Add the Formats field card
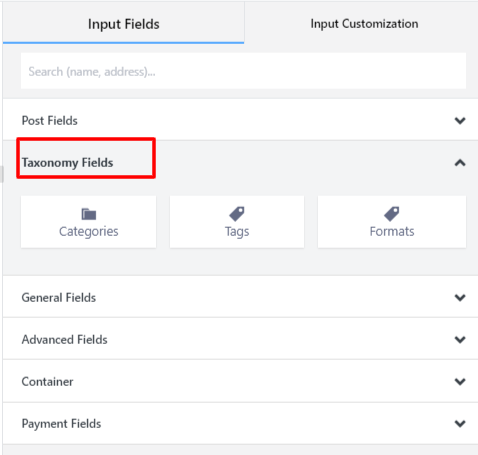Image resolution: width=478 pixels, height=455 pixels. 392,222
